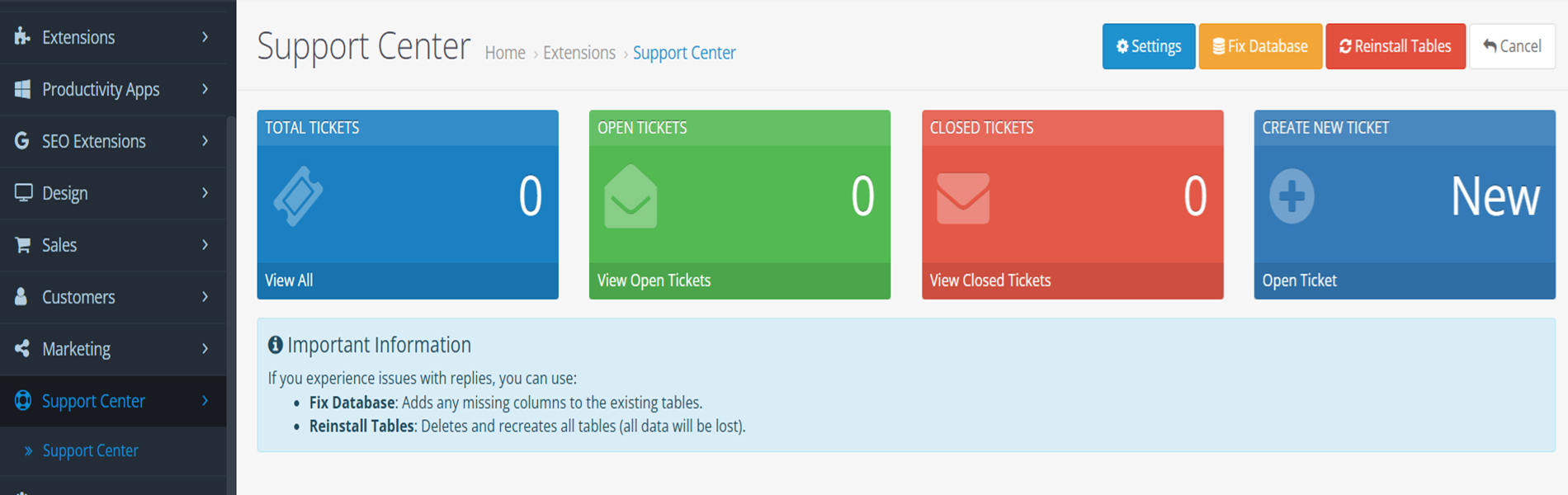Open the Customers sidebar menu
1568x495 pixels.
tap(78, 297)
